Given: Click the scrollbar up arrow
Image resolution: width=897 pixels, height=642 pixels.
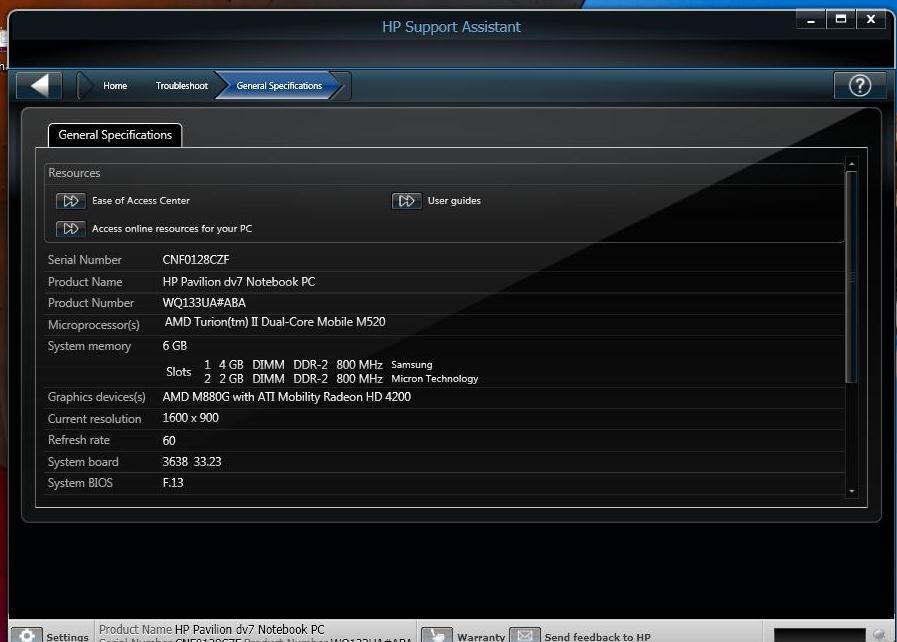Looking at the screenshot, I should (x=852, y=164).
